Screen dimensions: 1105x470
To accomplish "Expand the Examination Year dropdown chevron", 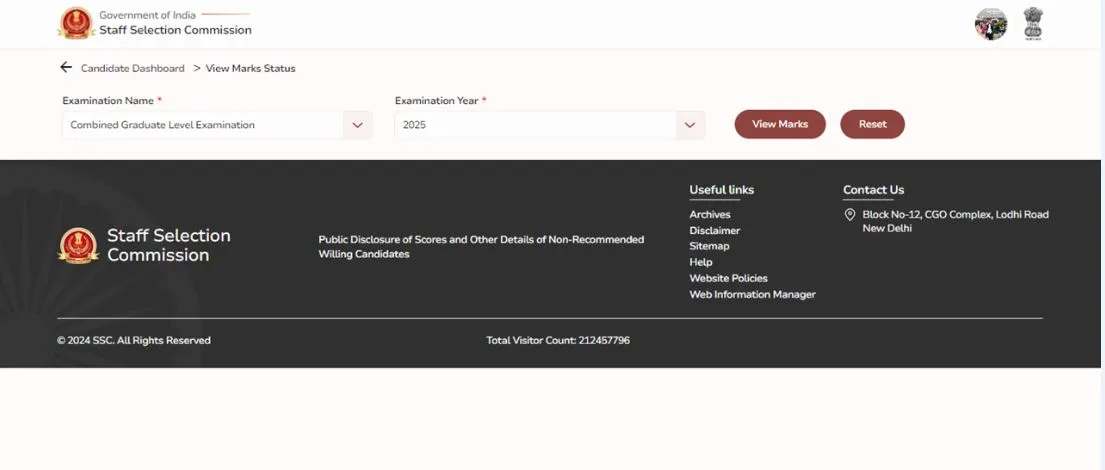I will (690, 125).
